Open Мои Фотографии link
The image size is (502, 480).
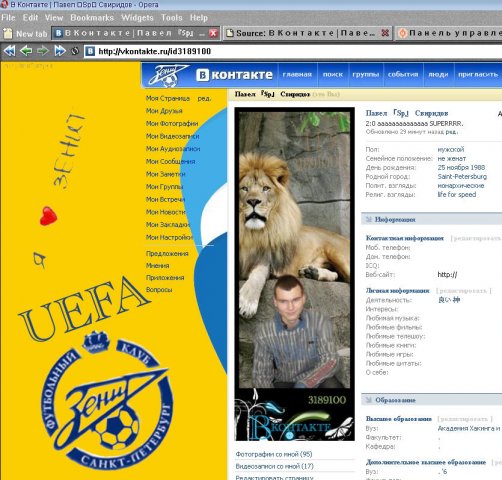[172, 123]
